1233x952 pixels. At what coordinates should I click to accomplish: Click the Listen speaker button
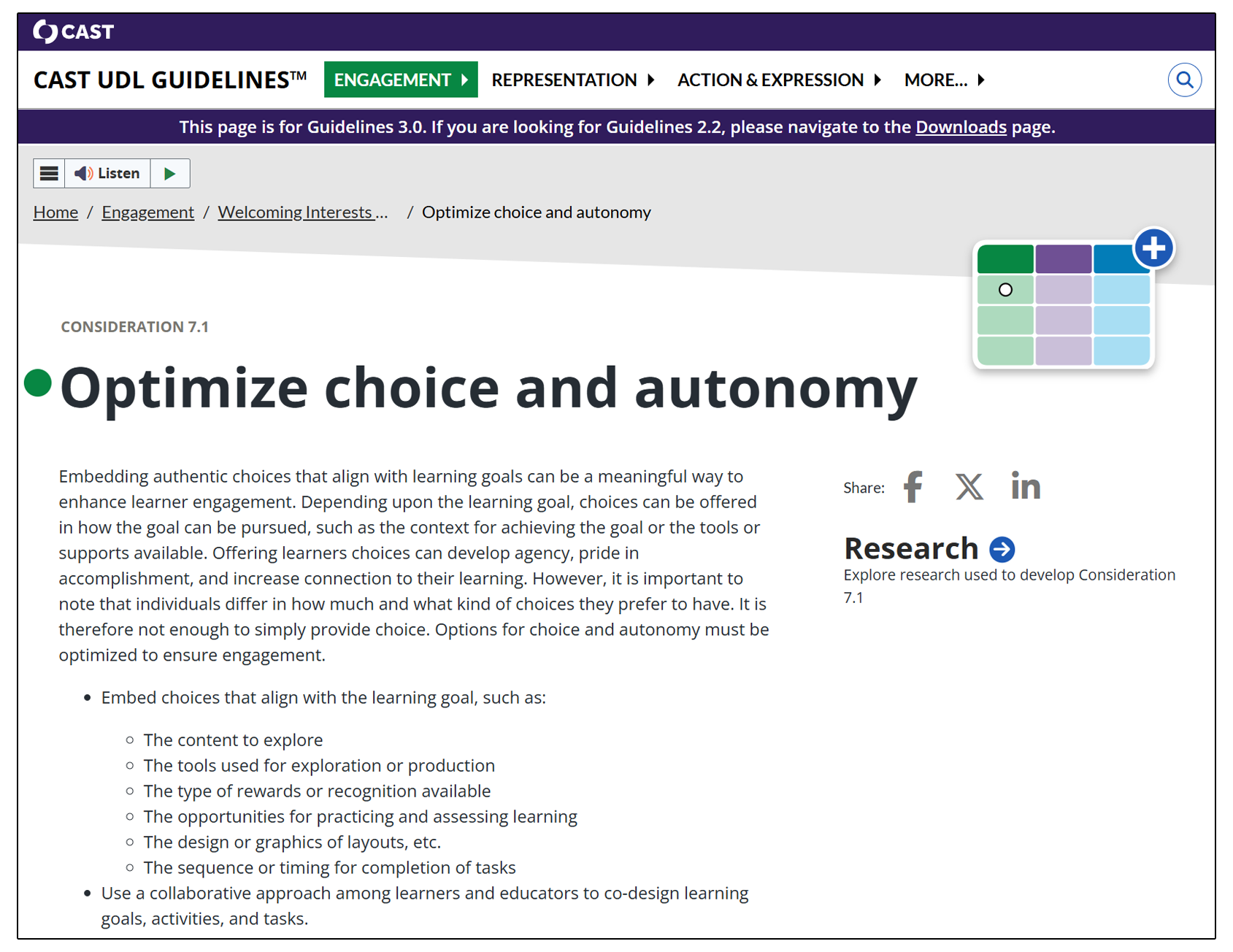[107, 173]
